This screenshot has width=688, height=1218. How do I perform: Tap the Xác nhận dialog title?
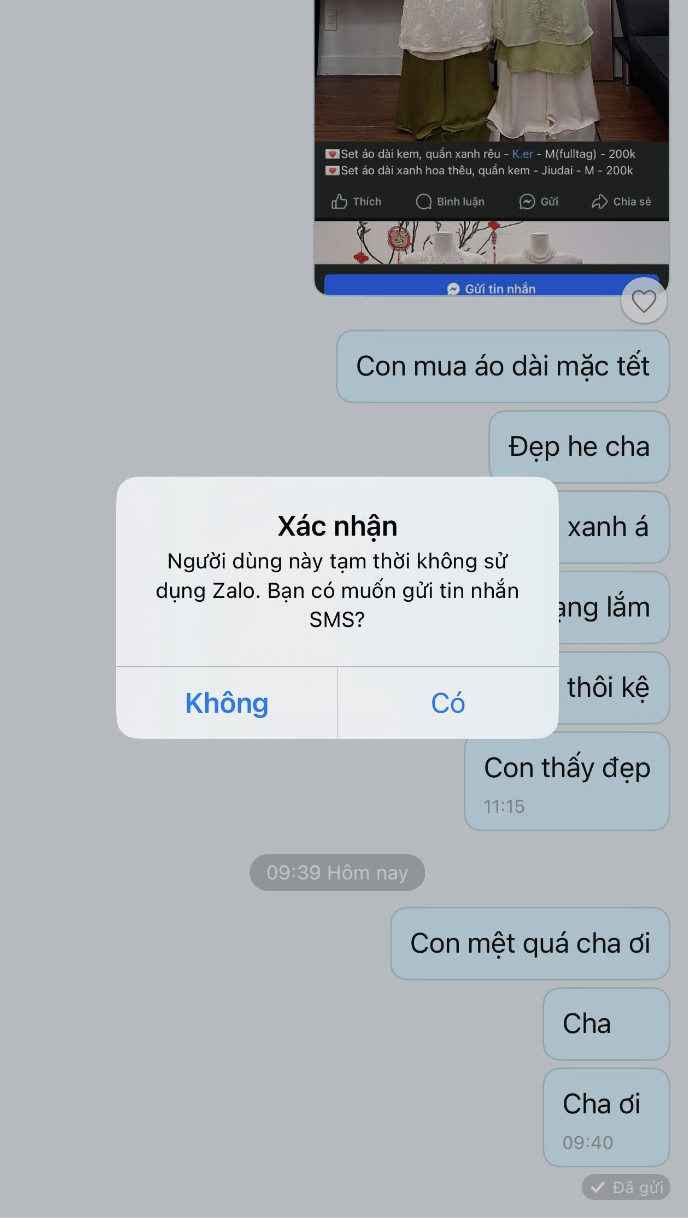click(337, 526)
